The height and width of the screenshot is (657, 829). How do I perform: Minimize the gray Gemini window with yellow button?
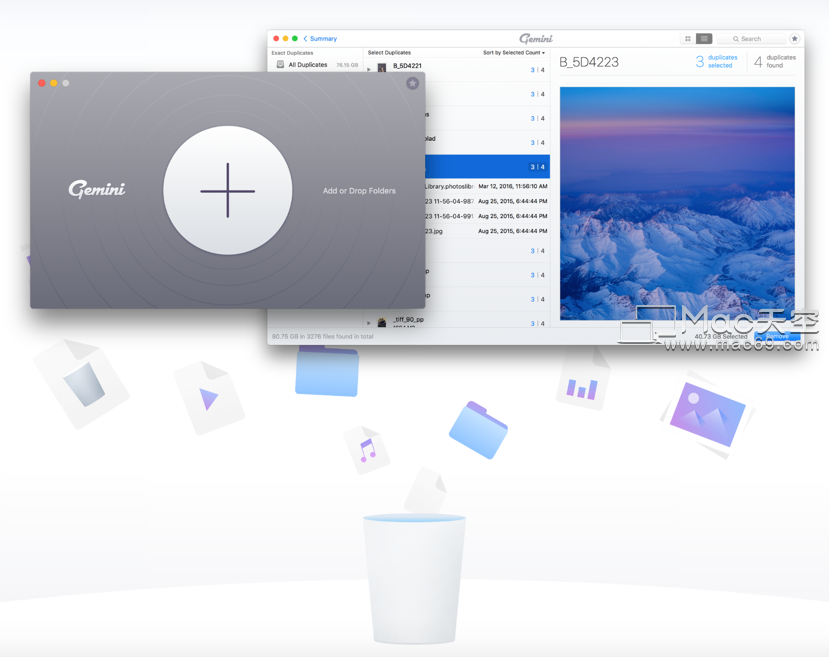pos(53,83)
